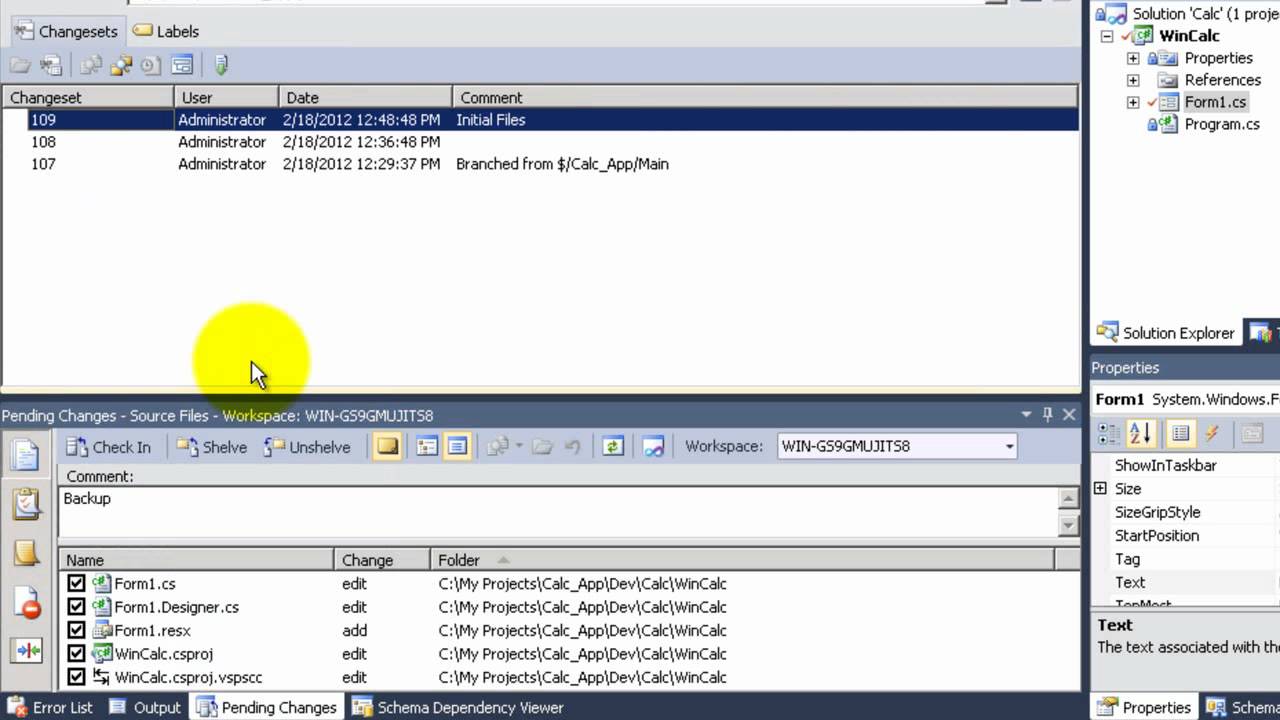Click inside the Comment text box
Viewport: 1280px width, 720px height.
(x=558, y=511)
